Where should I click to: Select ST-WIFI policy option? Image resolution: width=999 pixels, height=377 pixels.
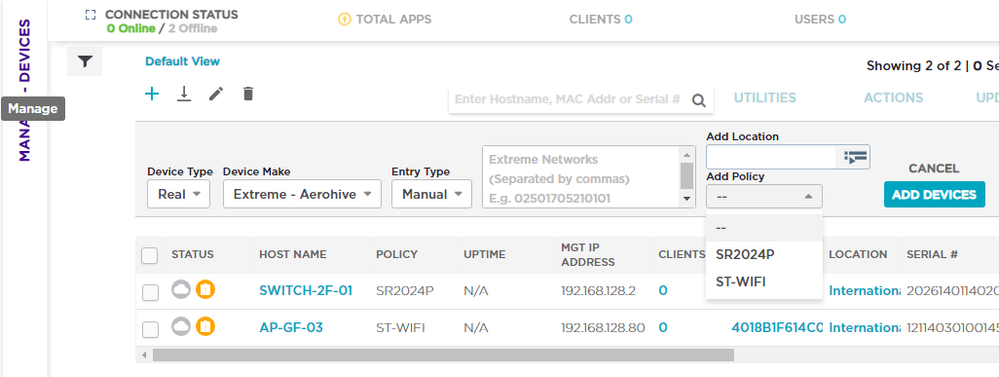(x=764, y=281)
